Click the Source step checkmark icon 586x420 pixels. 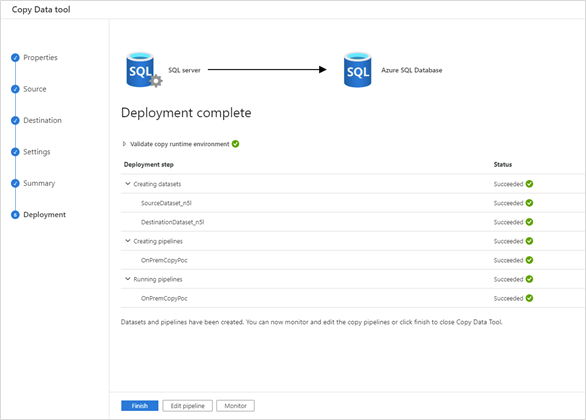15,89
